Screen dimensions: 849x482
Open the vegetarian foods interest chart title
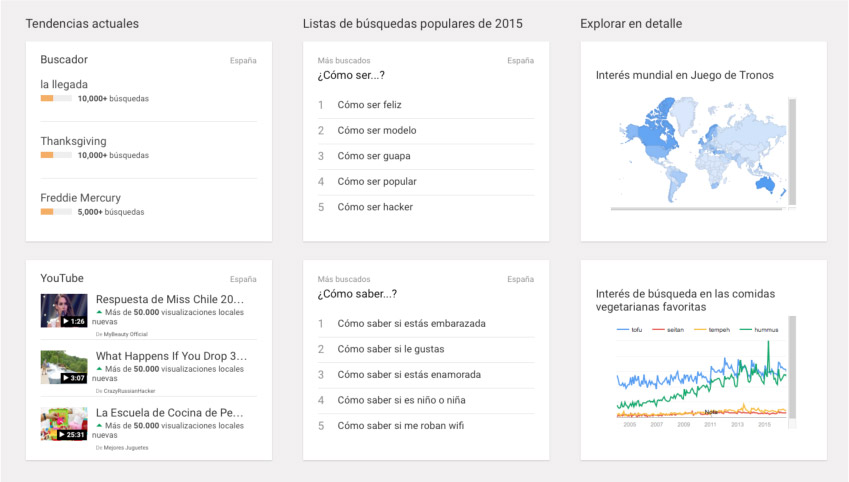click(685, 301)
